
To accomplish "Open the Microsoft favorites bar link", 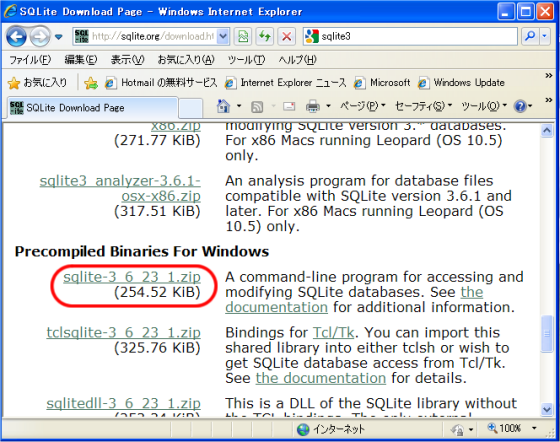I will click(382, 83).
